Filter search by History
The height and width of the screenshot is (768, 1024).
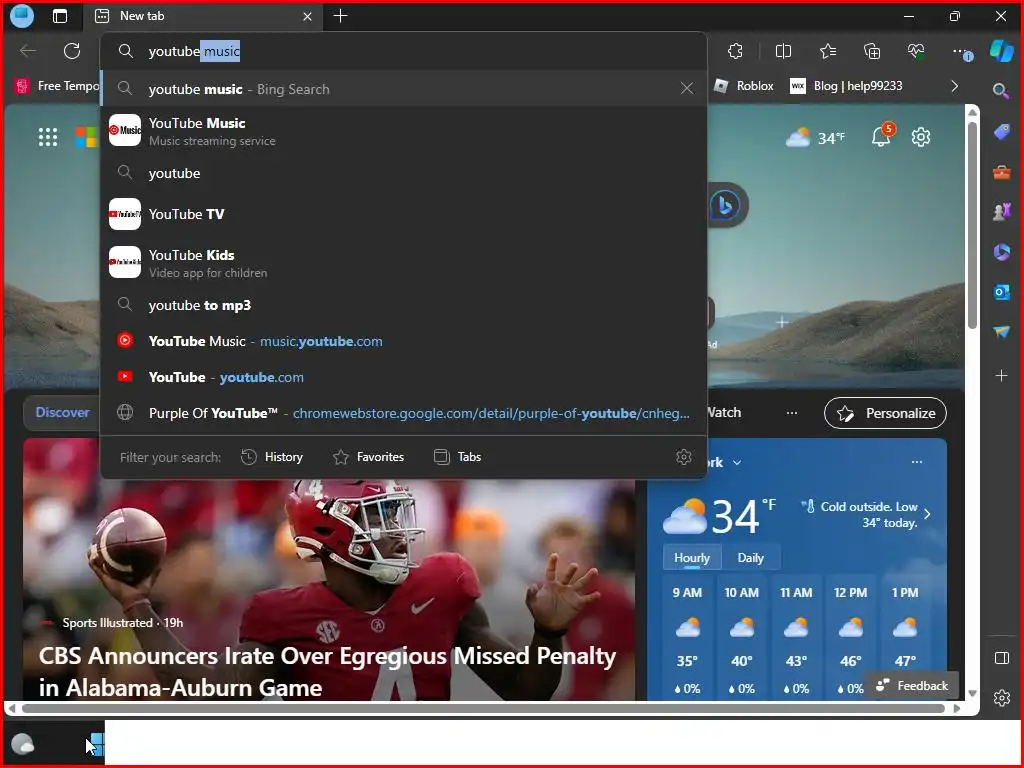[272, 456]
